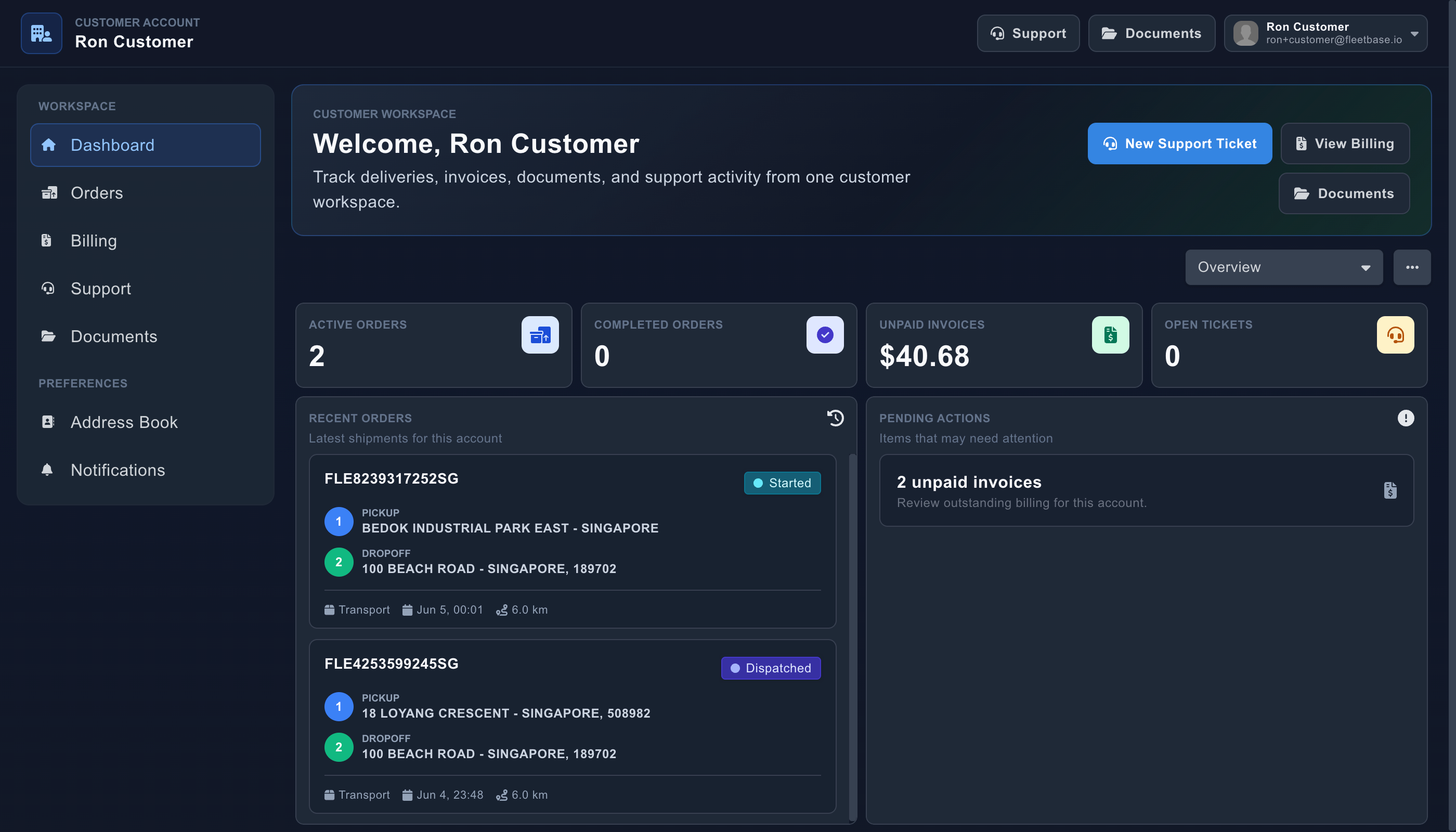The image size is (1456, 832).
Task: Click the Started status badge
Action: [x=782, y=484]
